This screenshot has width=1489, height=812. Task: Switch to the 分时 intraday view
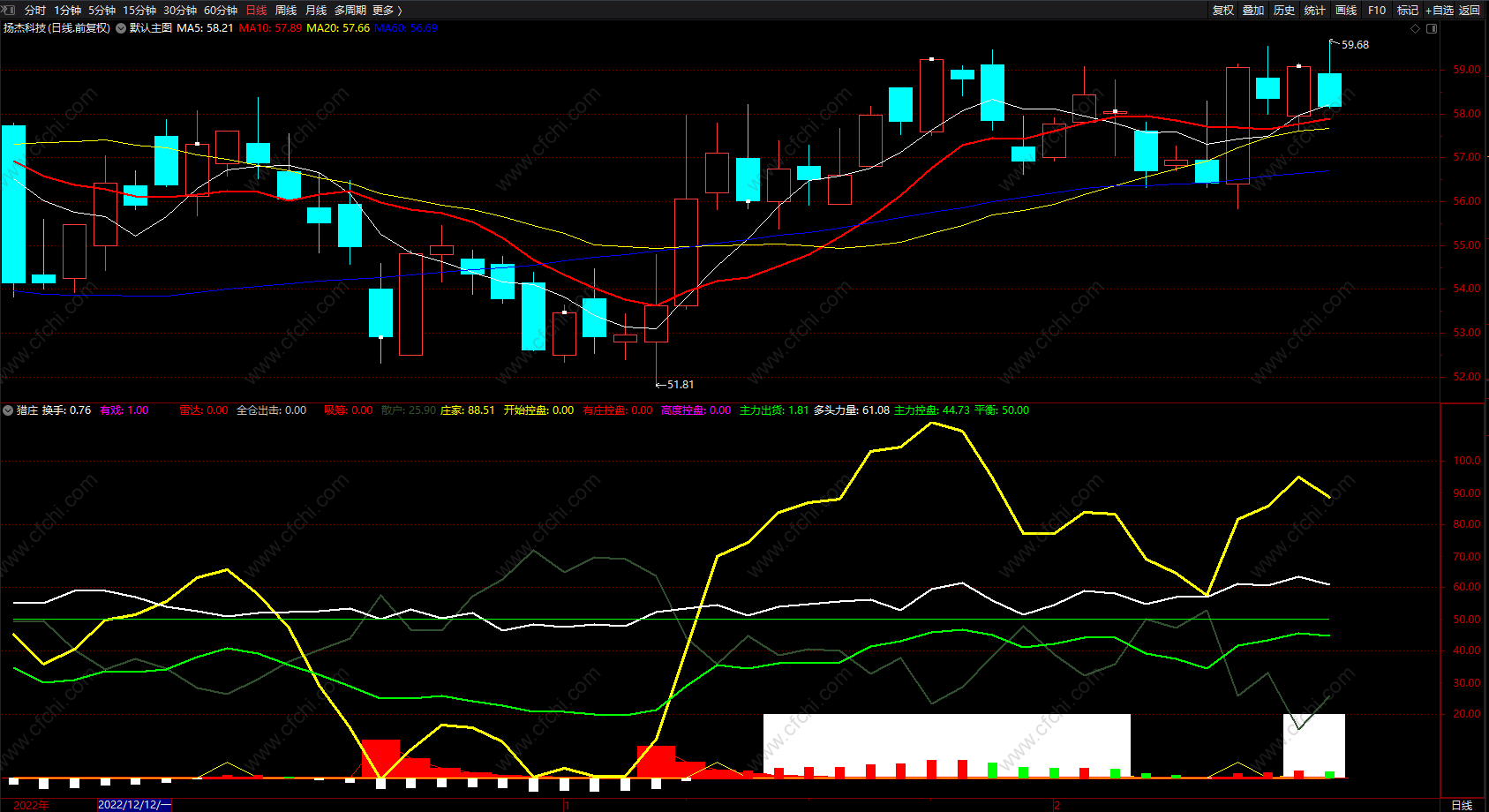(35, 10)
